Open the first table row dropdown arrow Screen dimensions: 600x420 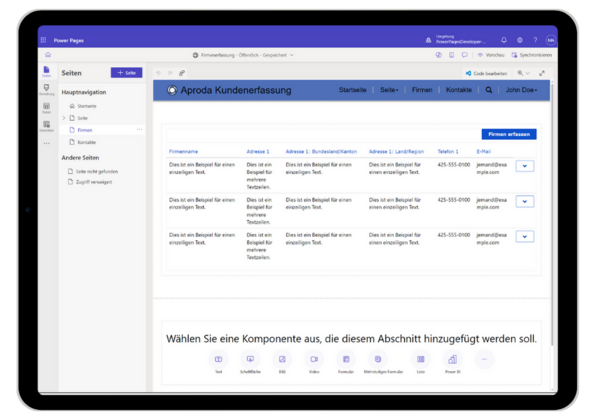pos(525,168)
